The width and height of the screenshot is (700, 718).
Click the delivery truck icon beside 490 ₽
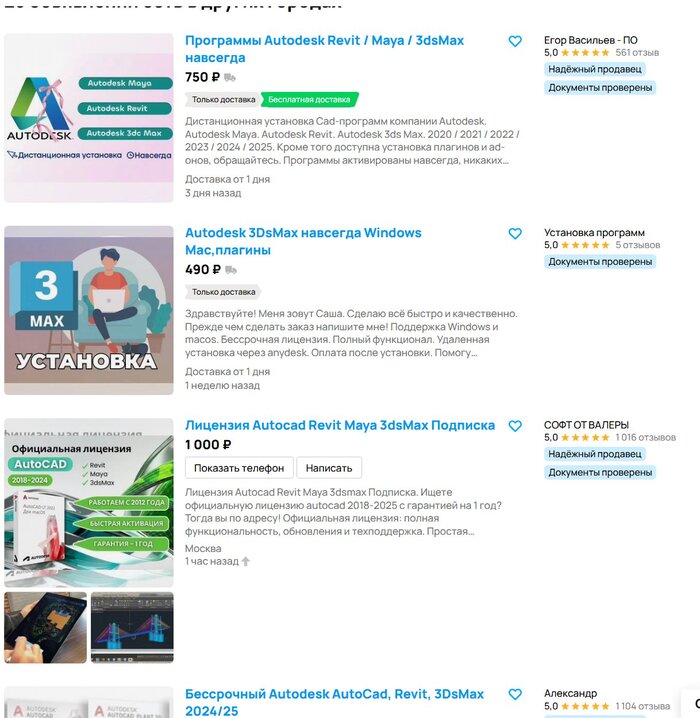[x=231, y=270]
